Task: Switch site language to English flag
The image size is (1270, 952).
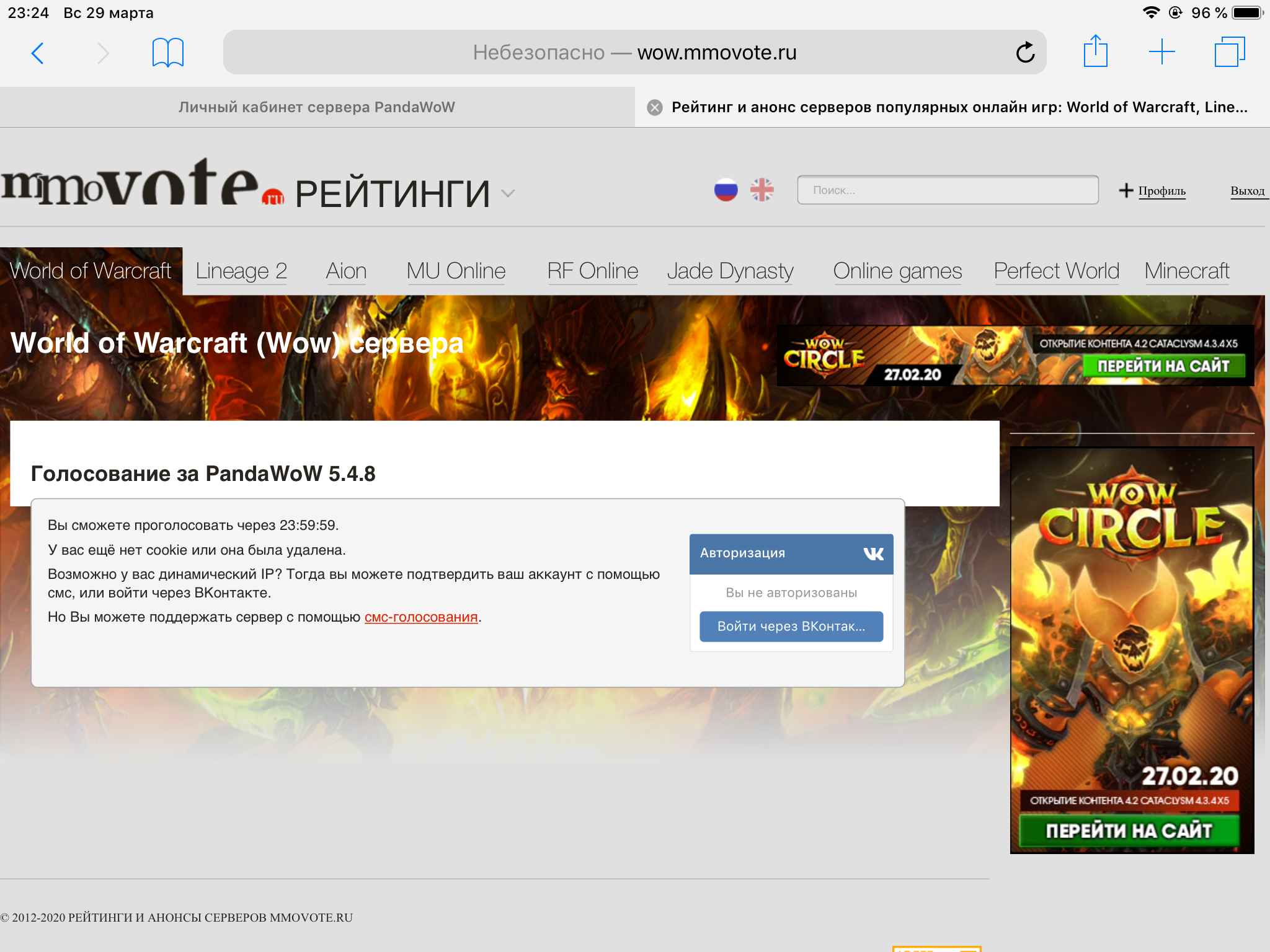Action: [x=762, y=190]
